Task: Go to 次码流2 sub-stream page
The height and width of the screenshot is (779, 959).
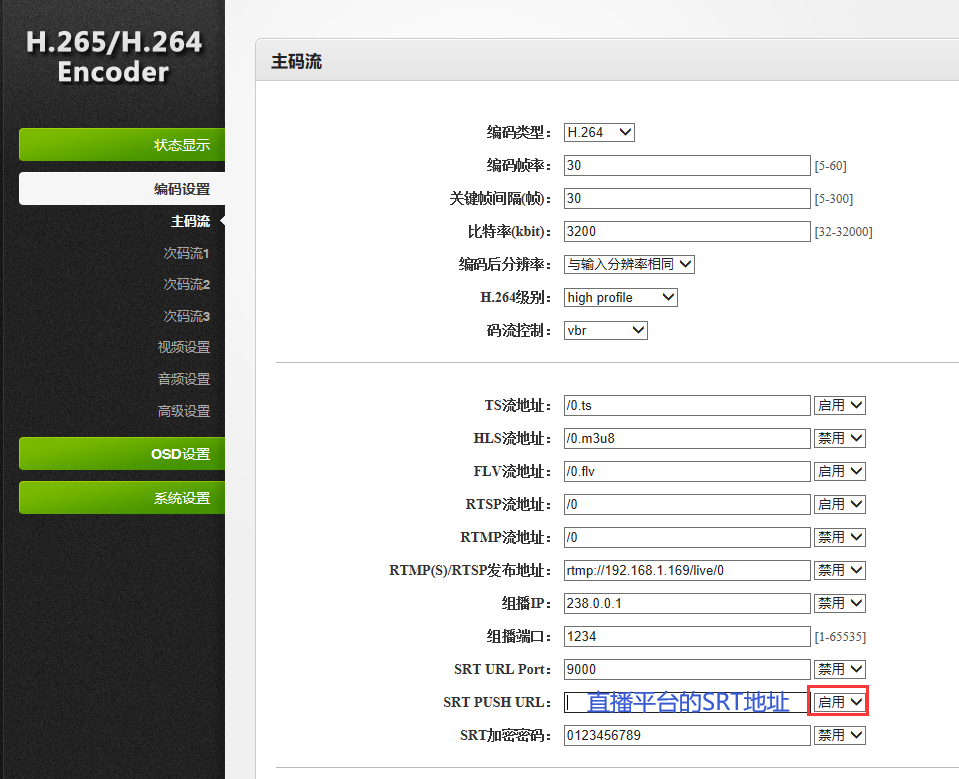Action: coord(186,284)
